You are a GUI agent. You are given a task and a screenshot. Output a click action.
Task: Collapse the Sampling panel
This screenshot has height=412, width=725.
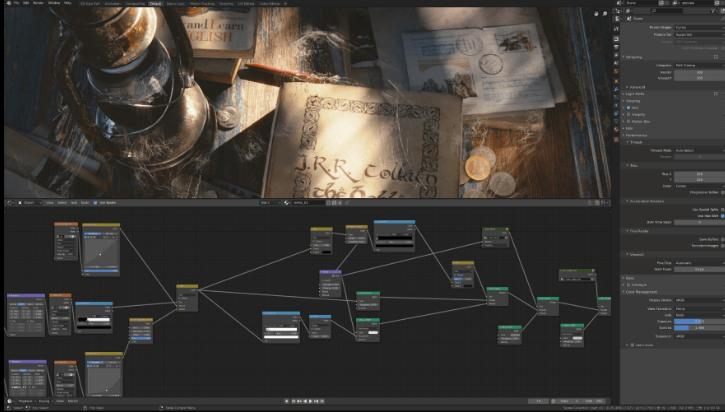tap(633, 57)
